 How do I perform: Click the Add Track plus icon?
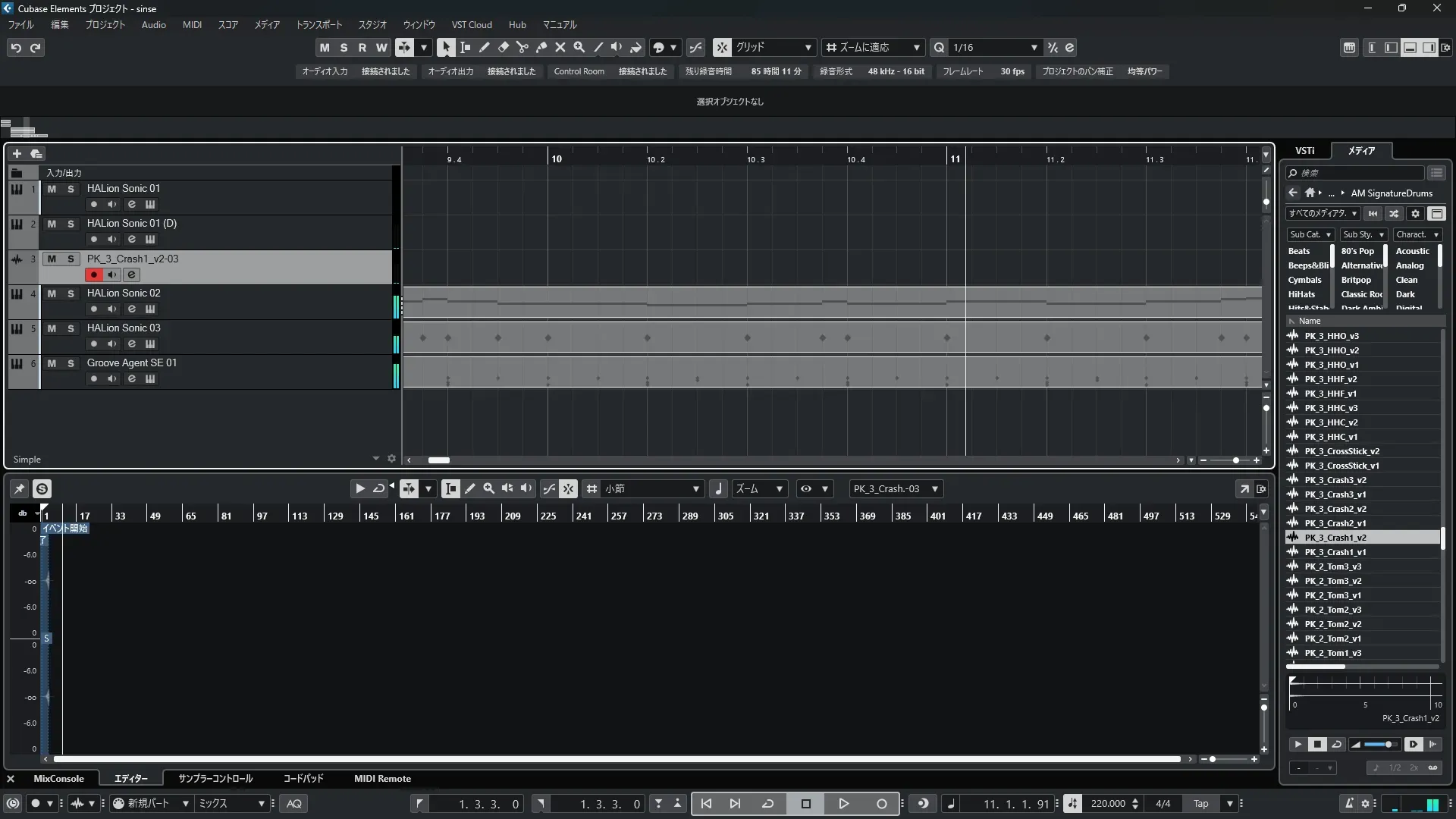pyautogui.click(x=17, y=153)
